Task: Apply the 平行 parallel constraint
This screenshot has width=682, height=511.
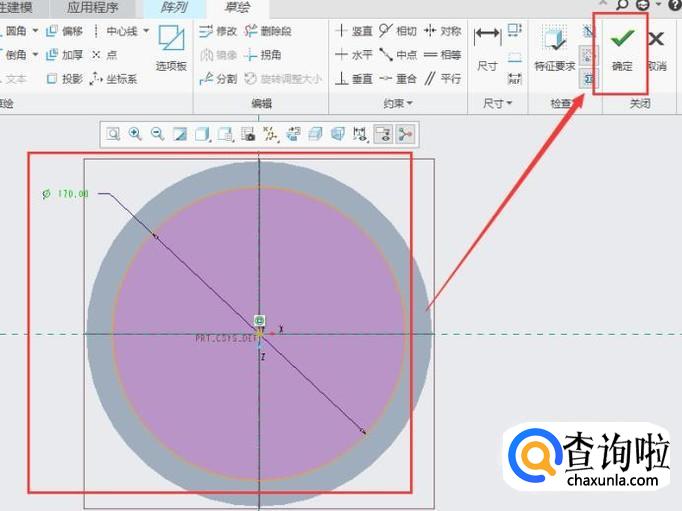Action: [x=442, y=79]
